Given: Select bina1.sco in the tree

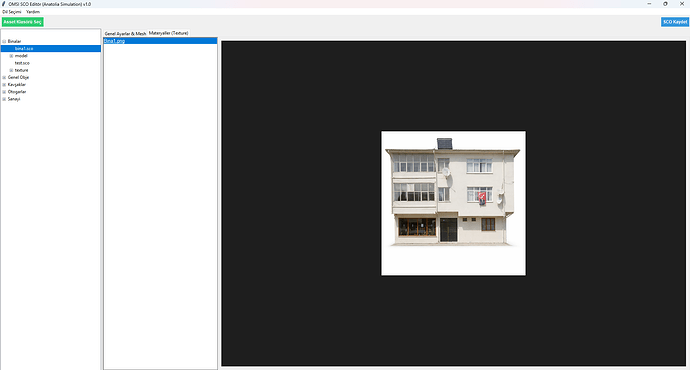Looking at the screenshot, I should 51,48.
